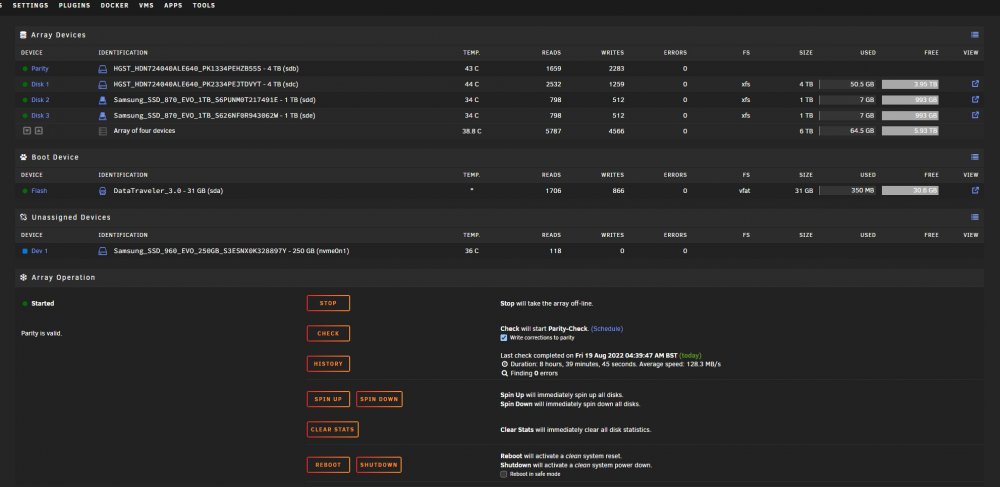
Task: Toggle Unassigned Devices section view icon
Action: [x=974, y=217]
